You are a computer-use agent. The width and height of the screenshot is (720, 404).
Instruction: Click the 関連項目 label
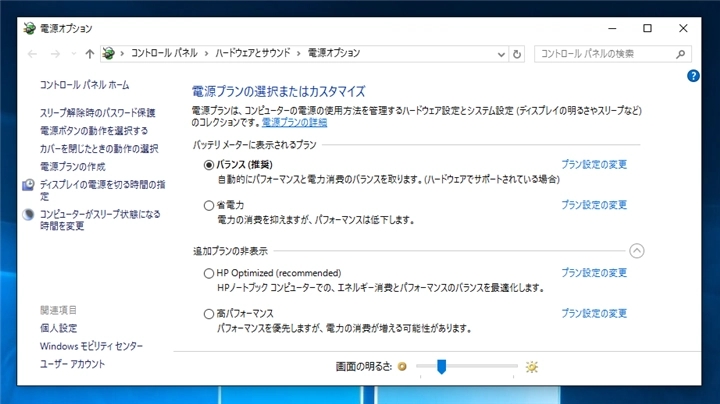point(58,310)
